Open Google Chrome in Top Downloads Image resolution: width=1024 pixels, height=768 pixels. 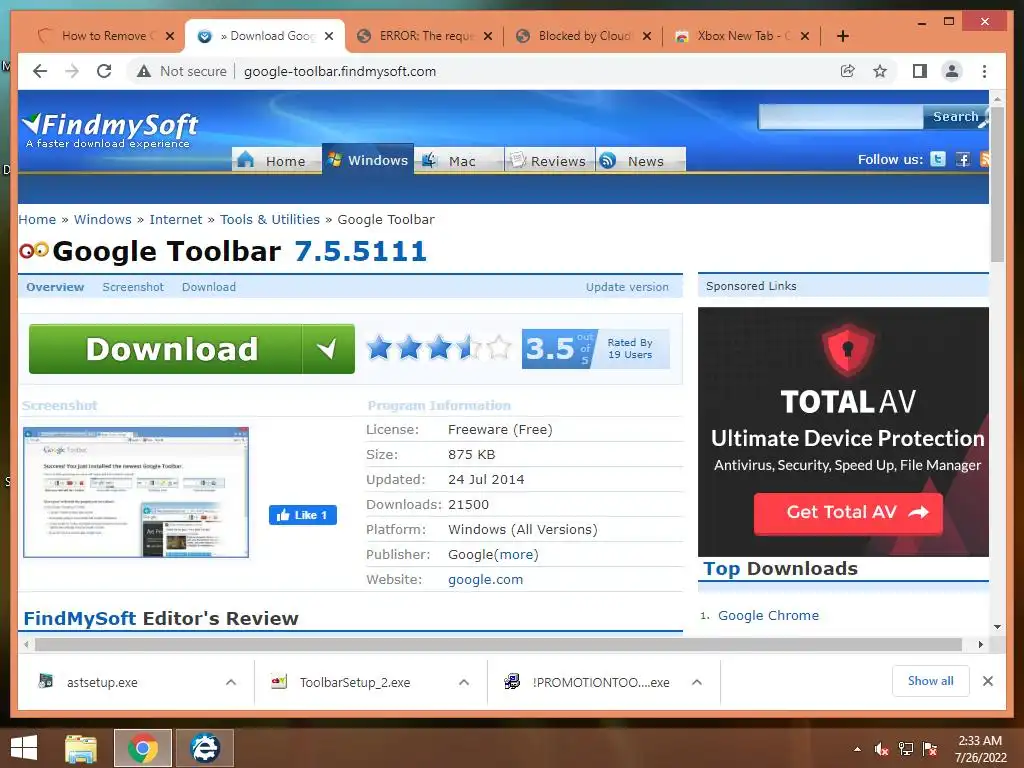pyautogui.click(x=768, y=615)
